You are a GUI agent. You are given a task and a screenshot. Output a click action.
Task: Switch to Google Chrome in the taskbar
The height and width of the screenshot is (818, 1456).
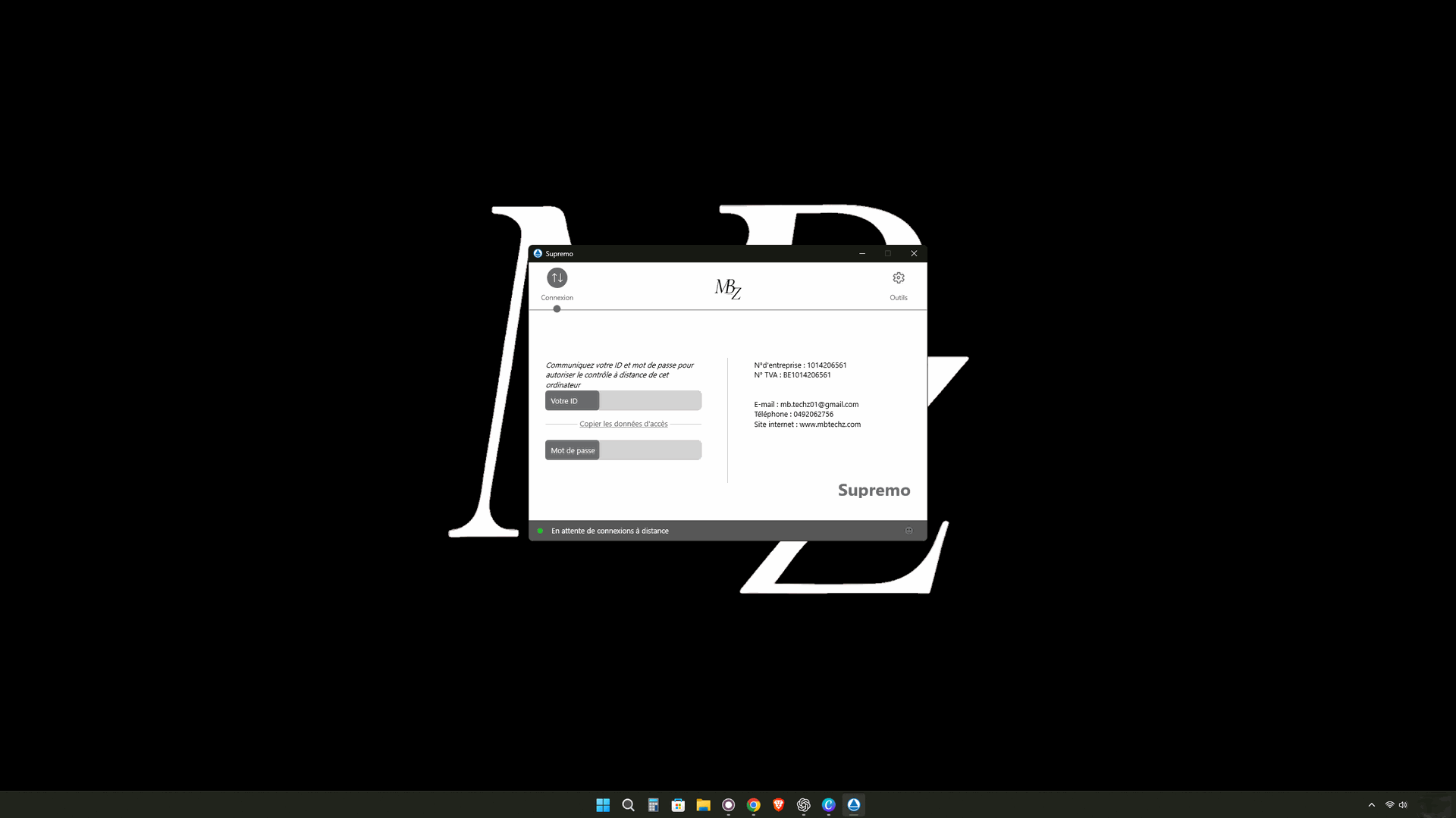point(753,805)
